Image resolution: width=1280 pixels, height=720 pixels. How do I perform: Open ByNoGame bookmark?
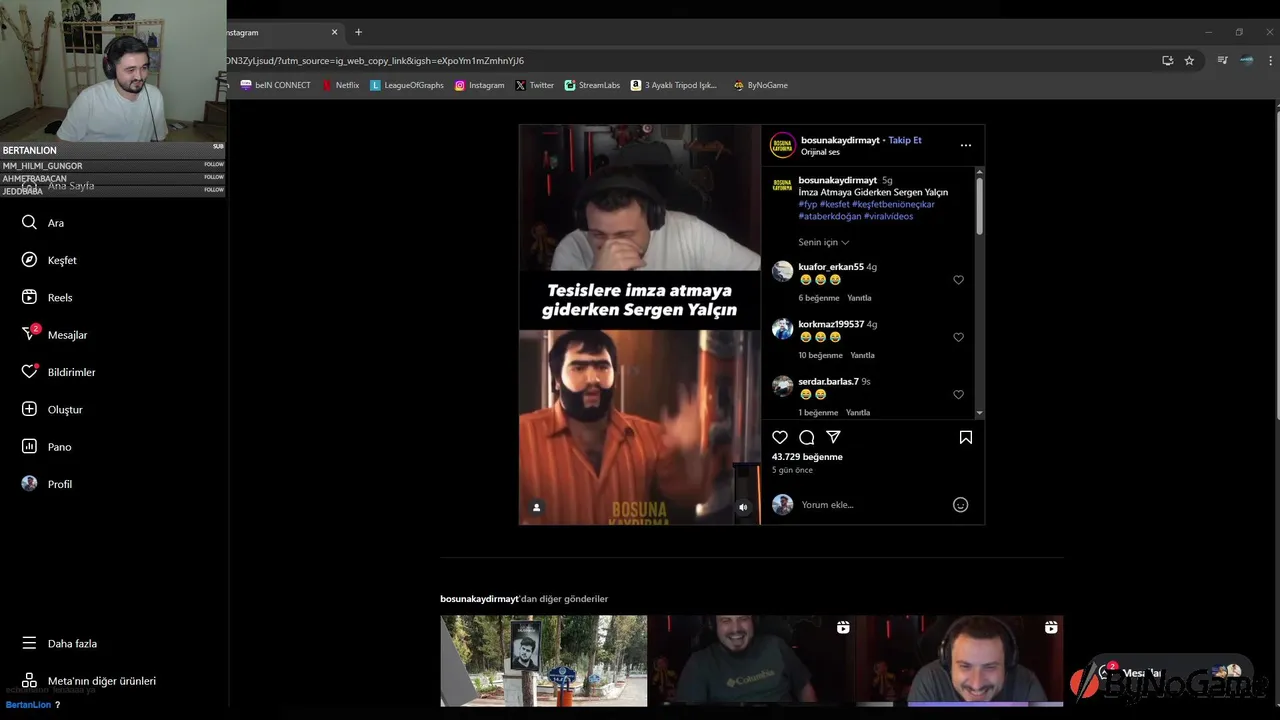(761, 85)
